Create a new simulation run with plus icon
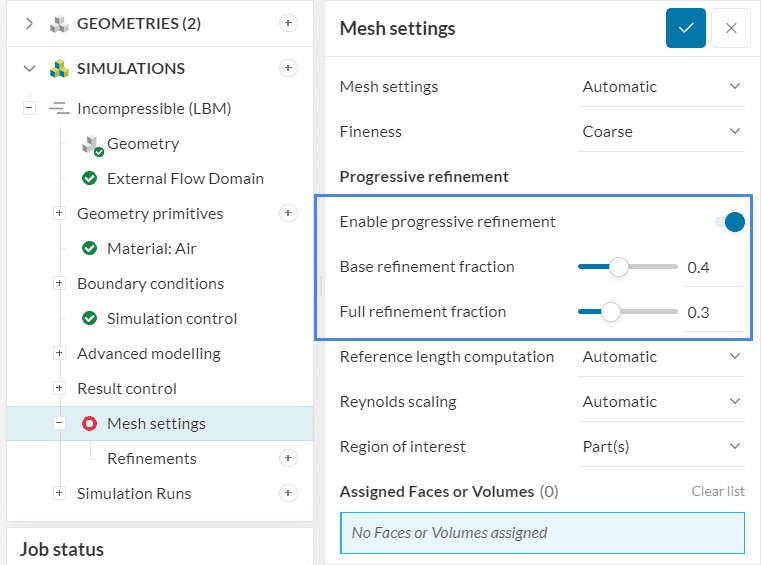The width and height of the screenshot is (761, 565). (x=288, y=493)
